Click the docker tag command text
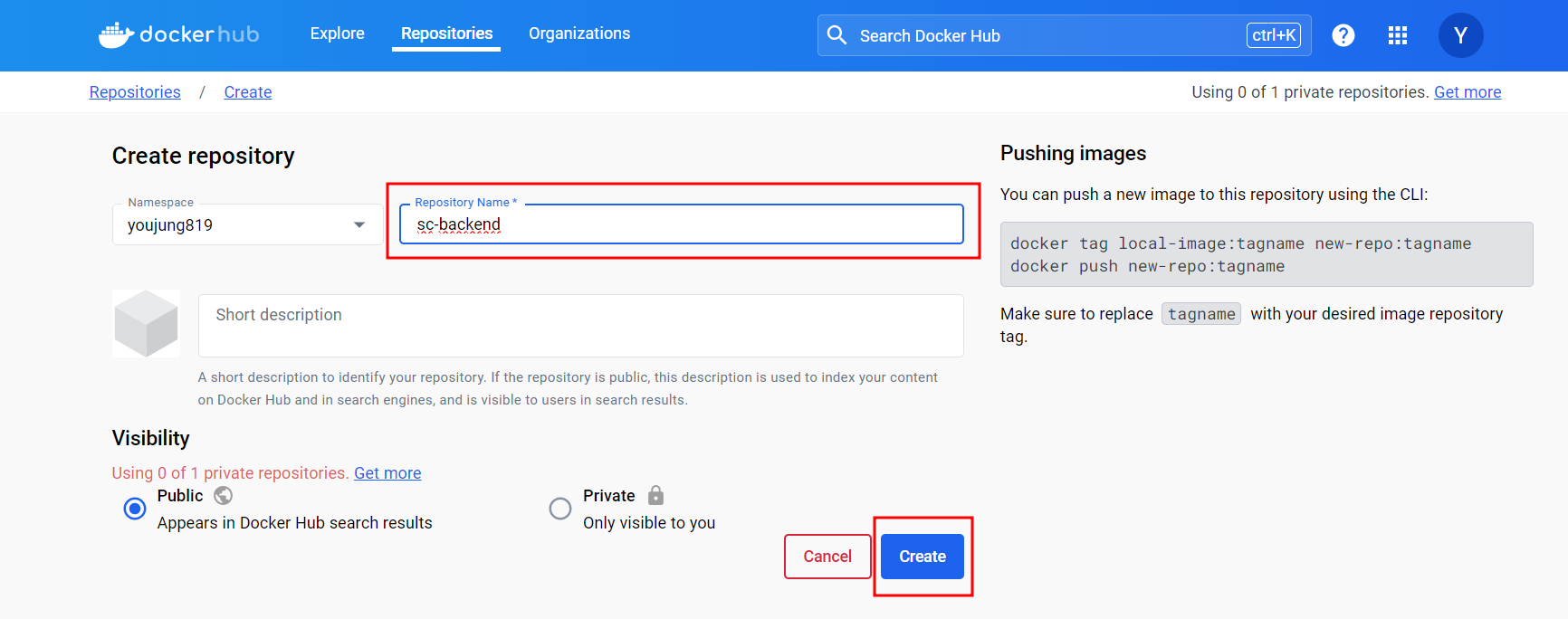This screenshot has width=1568, height=619. pos(1240,243)
